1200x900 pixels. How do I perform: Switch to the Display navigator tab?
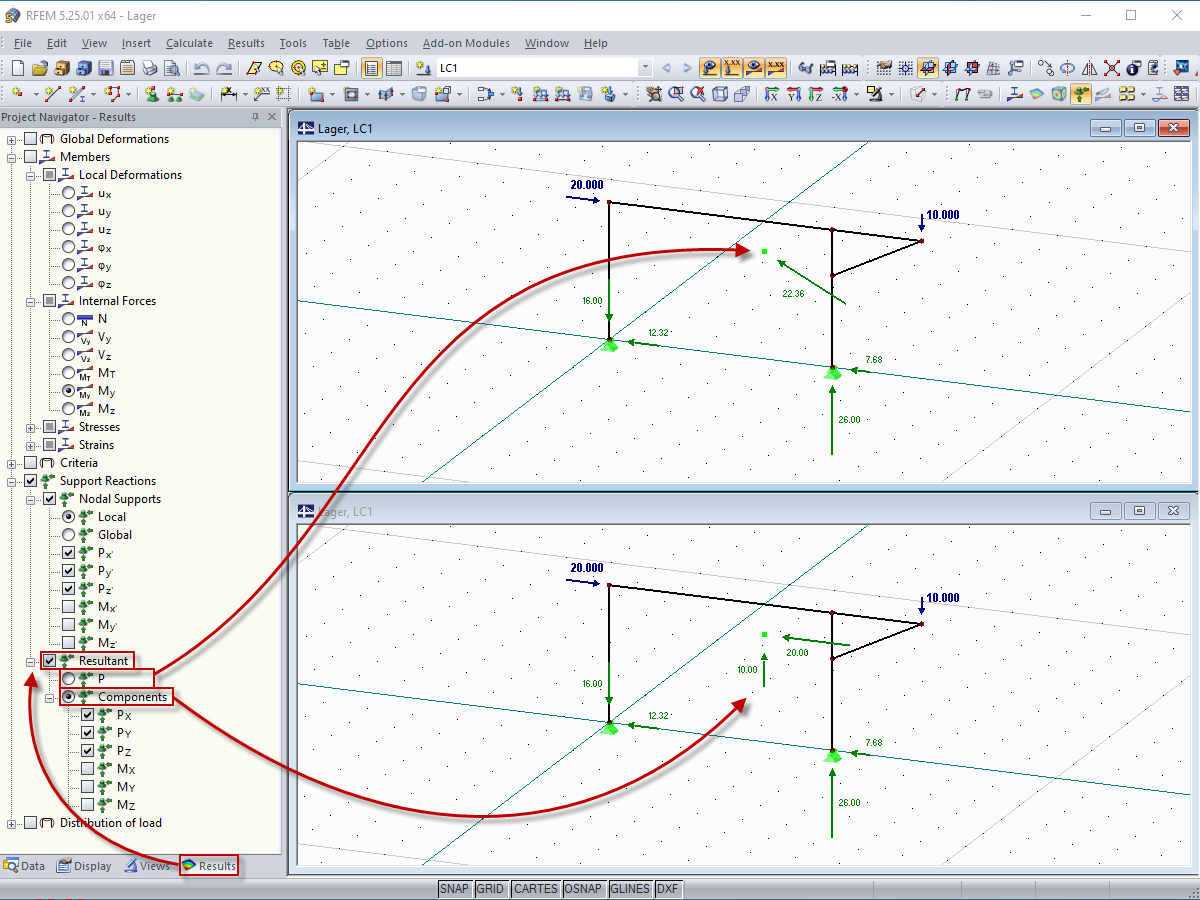point(85,866)
